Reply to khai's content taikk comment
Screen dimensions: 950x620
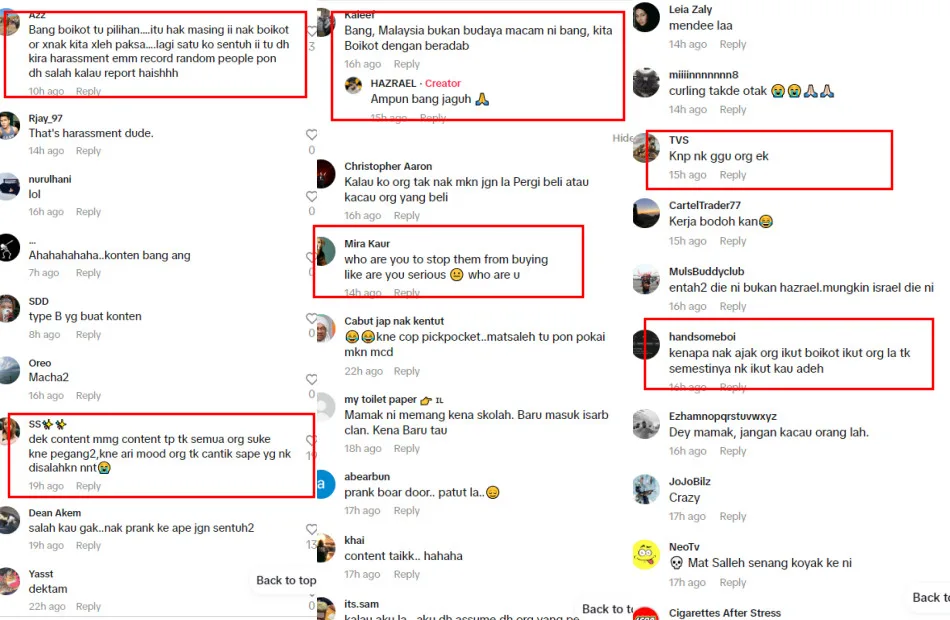tap(407, 575)
